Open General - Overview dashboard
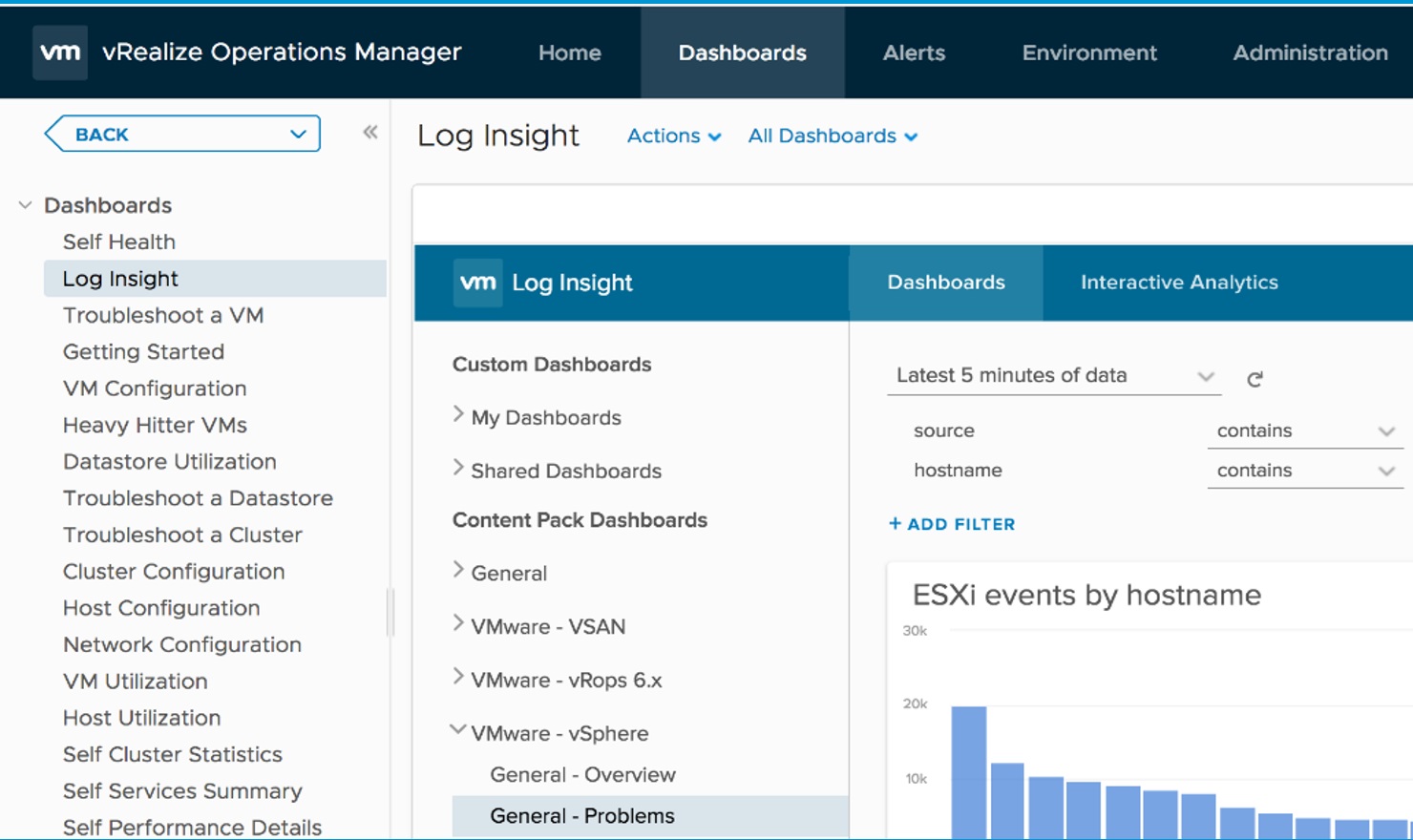 point(582,775)
